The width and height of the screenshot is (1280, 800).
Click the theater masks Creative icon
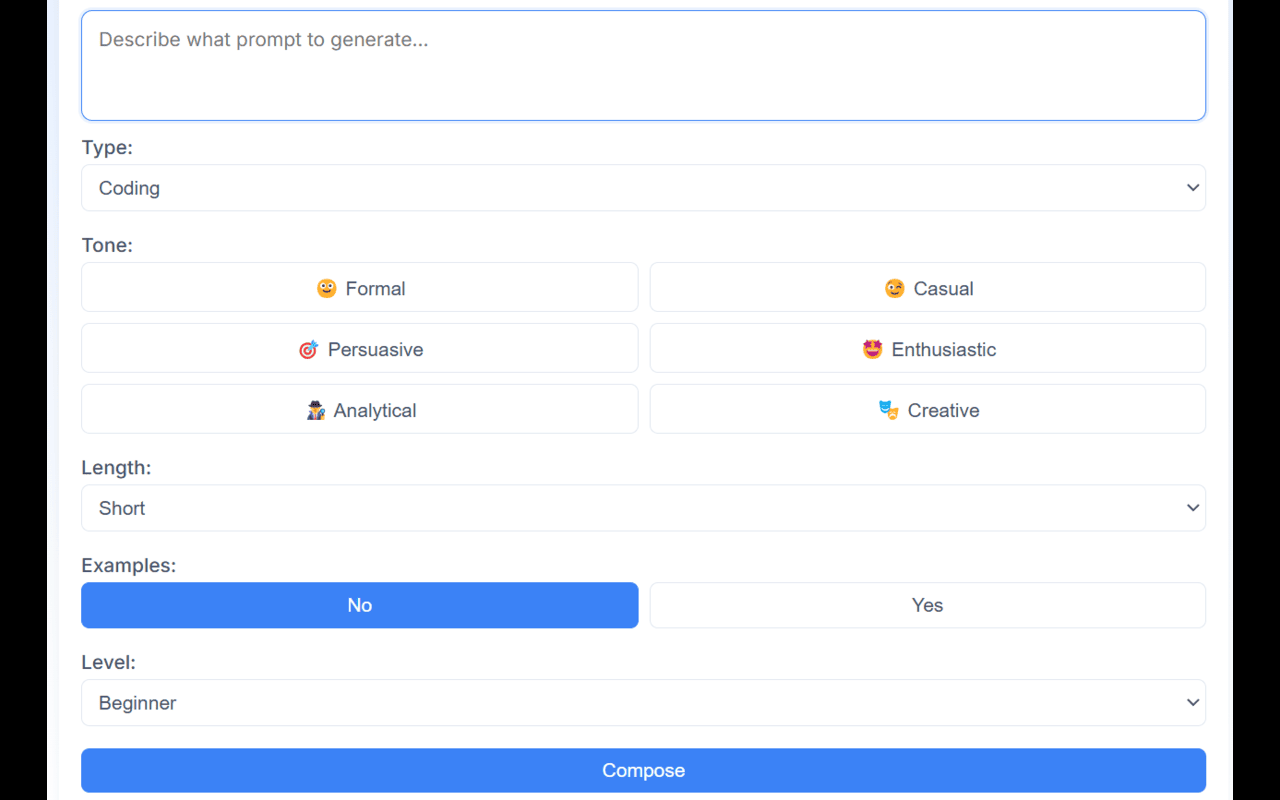[887, 409]
